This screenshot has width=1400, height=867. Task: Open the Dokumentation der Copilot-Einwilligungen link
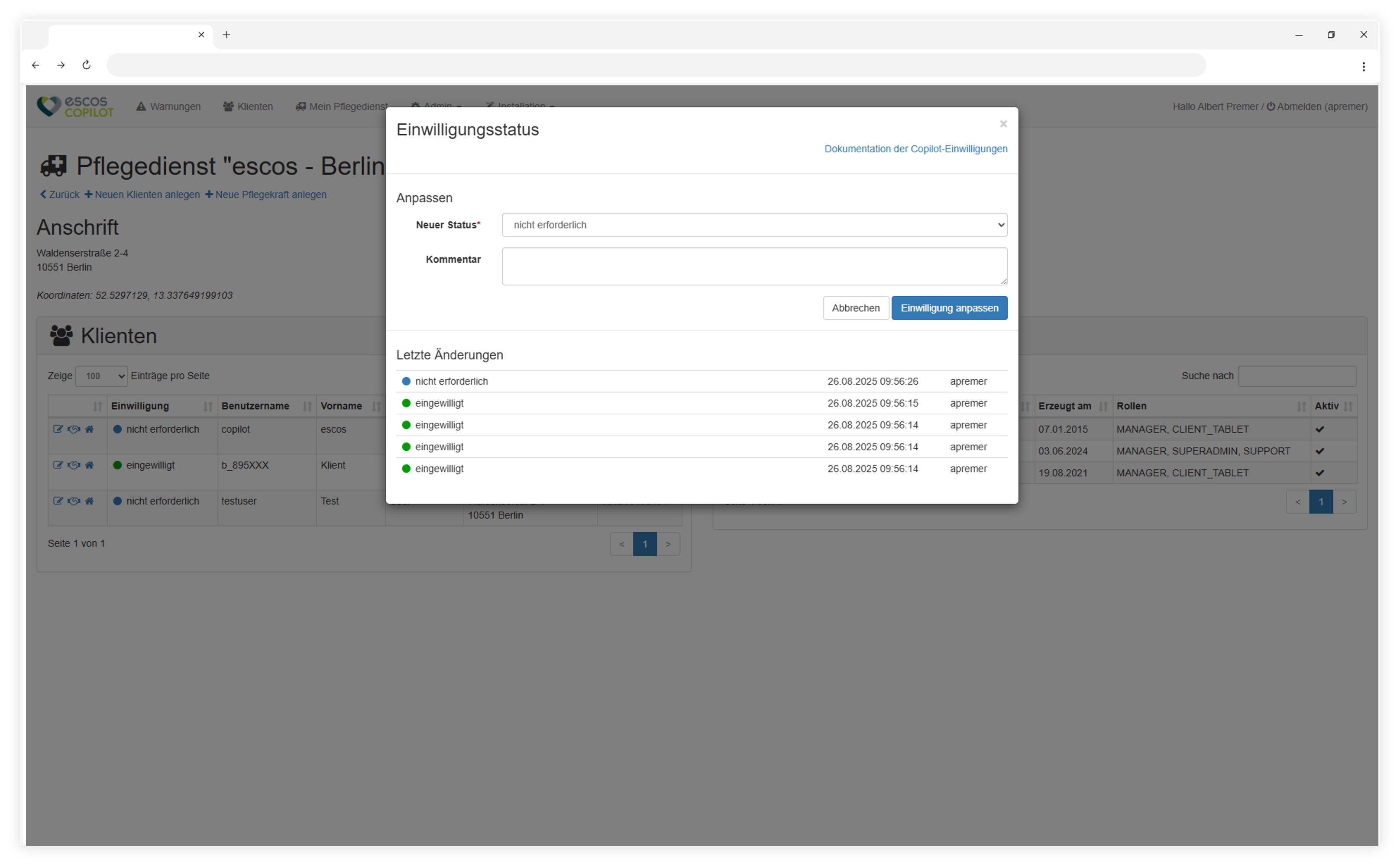[x=915, y=149]
